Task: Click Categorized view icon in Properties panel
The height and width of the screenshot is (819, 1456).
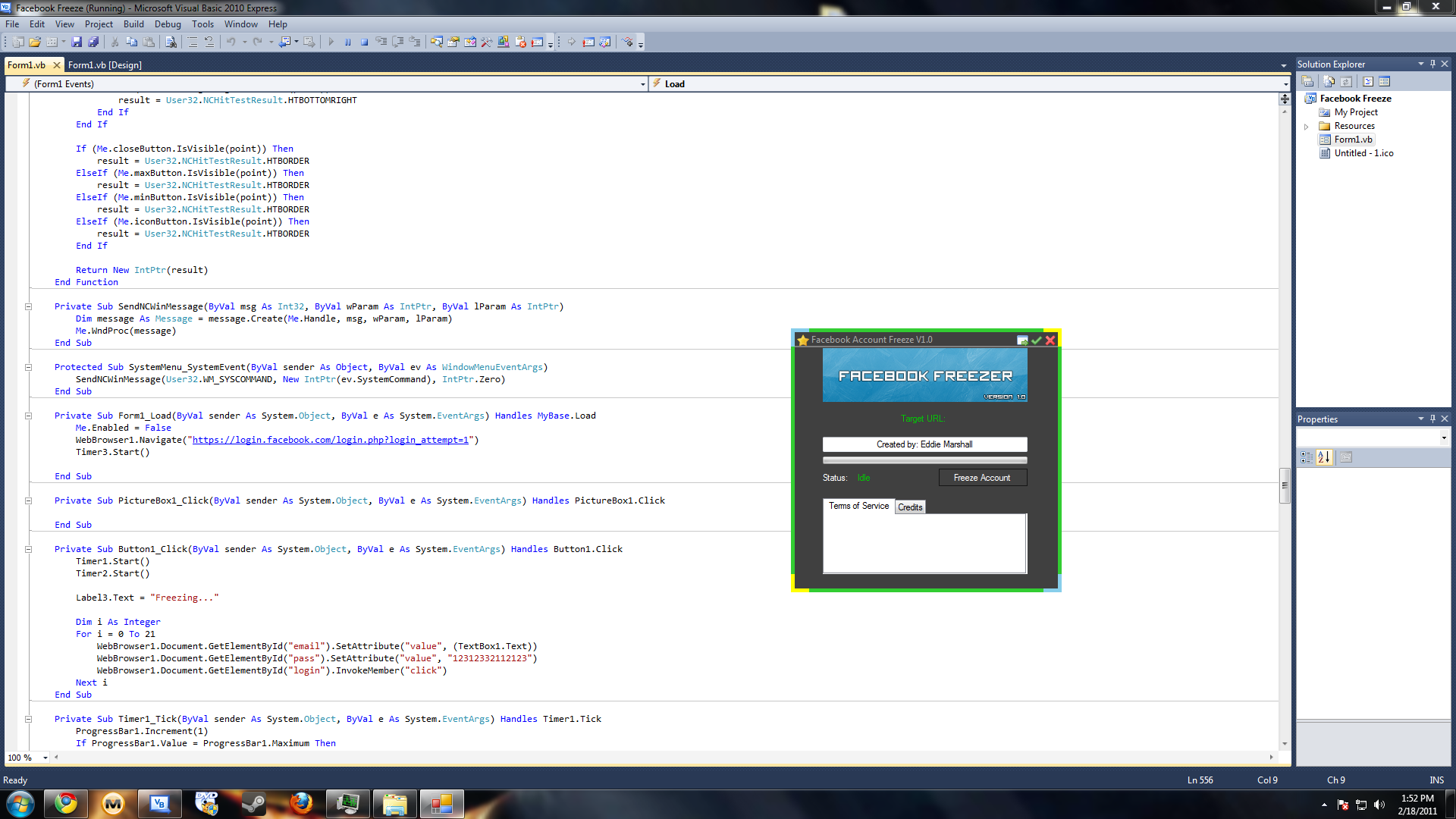Action: tap(1307, 457)
